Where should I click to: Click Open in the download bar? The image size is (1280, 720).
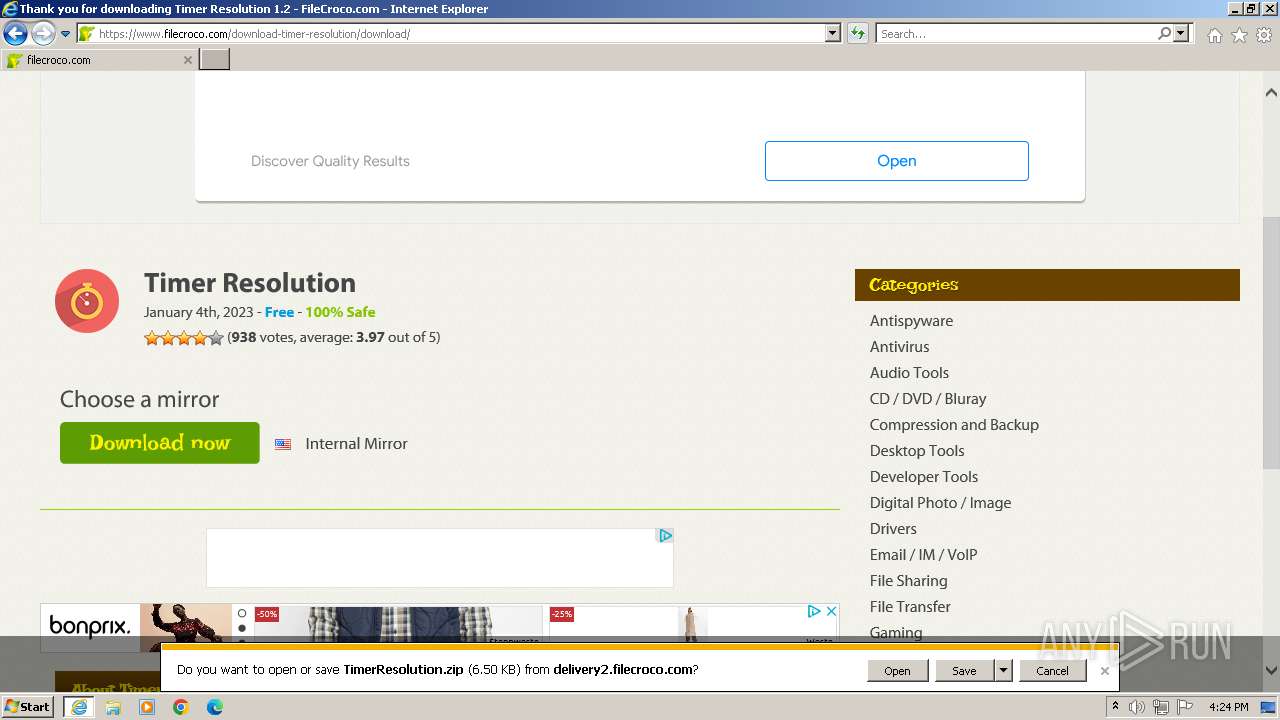coord(897,671)
